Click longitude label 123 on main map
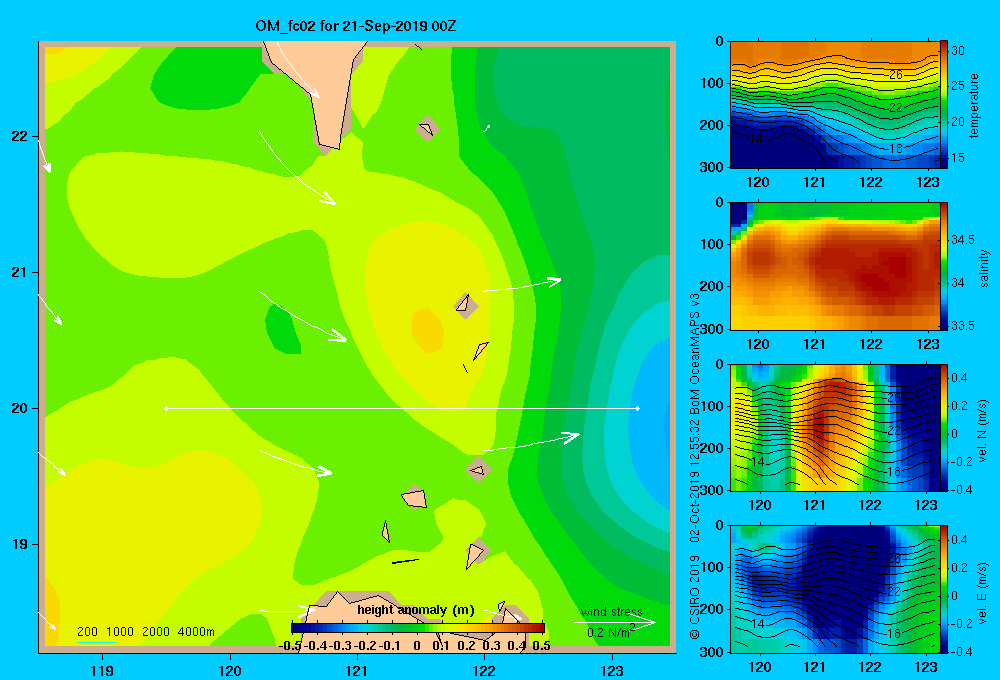1000x680 pixels. tap(612, 670)
